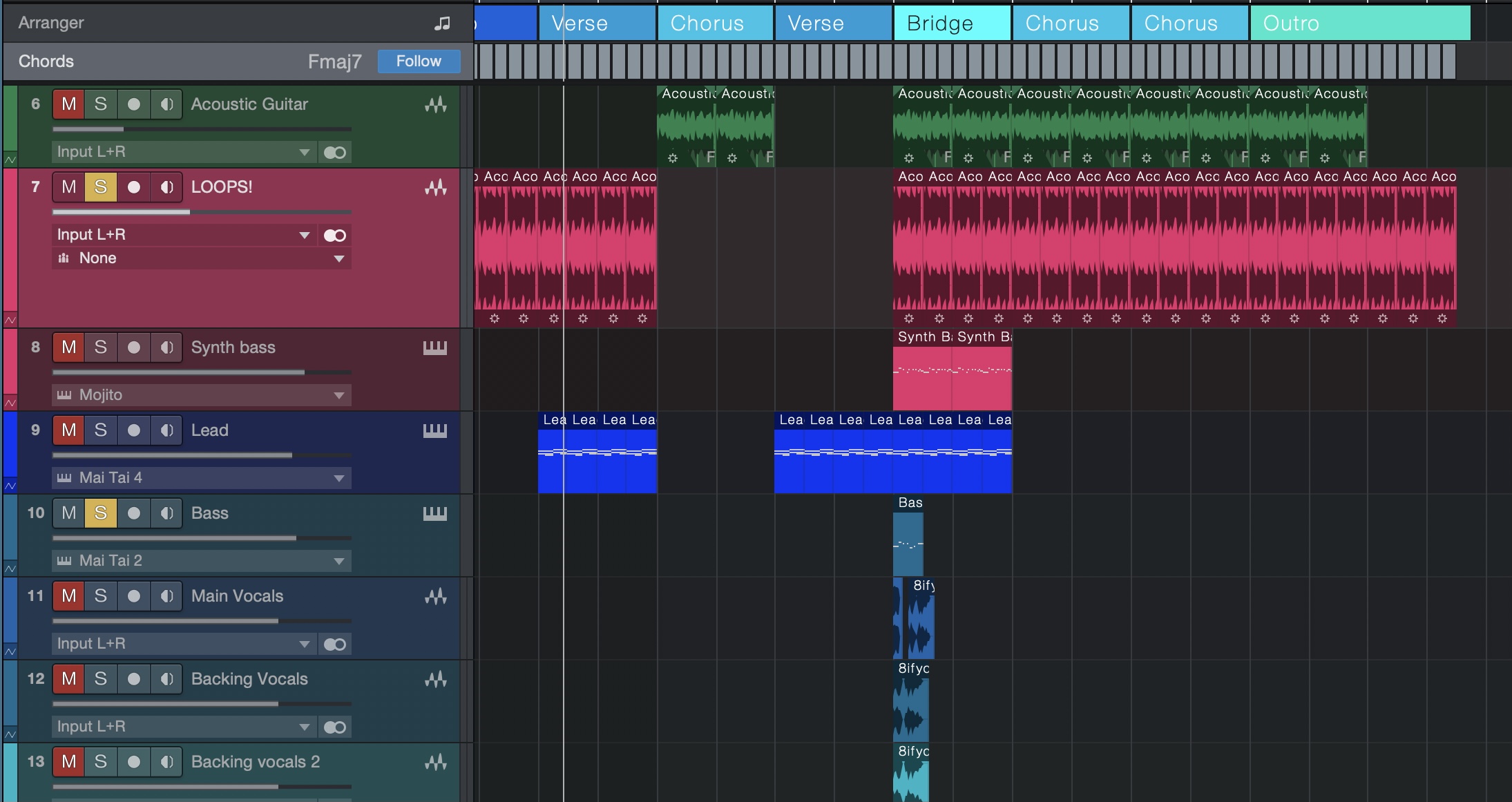Open Acoustic Guitar audio track type icon

pyautogui.click(x=435, y=104)
